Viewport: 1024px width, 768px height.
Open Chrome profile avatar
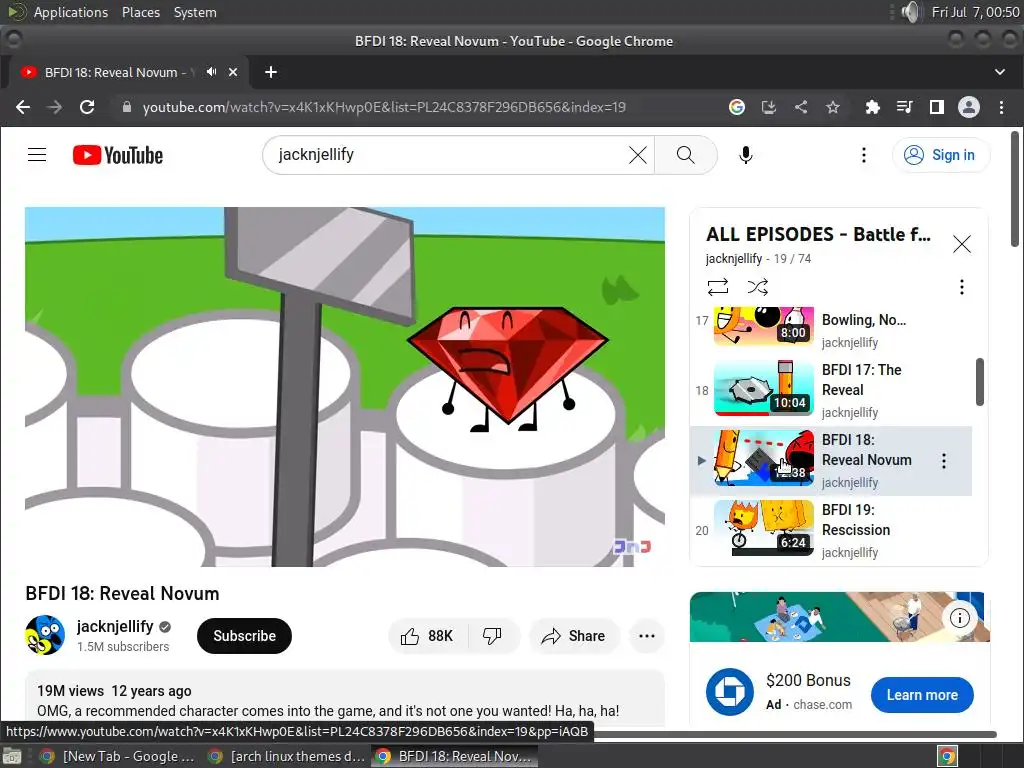tap(968, 107)
